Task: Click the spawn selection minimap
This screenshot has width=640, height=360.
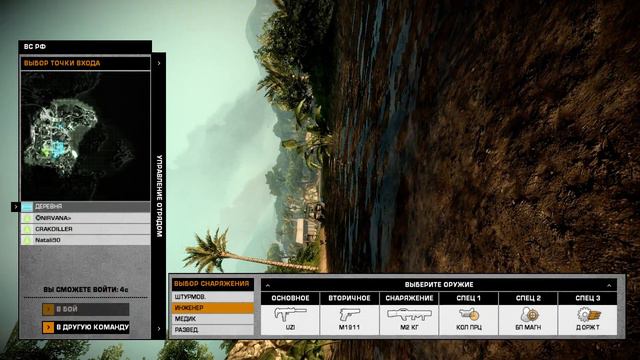Action: (86, 136)
